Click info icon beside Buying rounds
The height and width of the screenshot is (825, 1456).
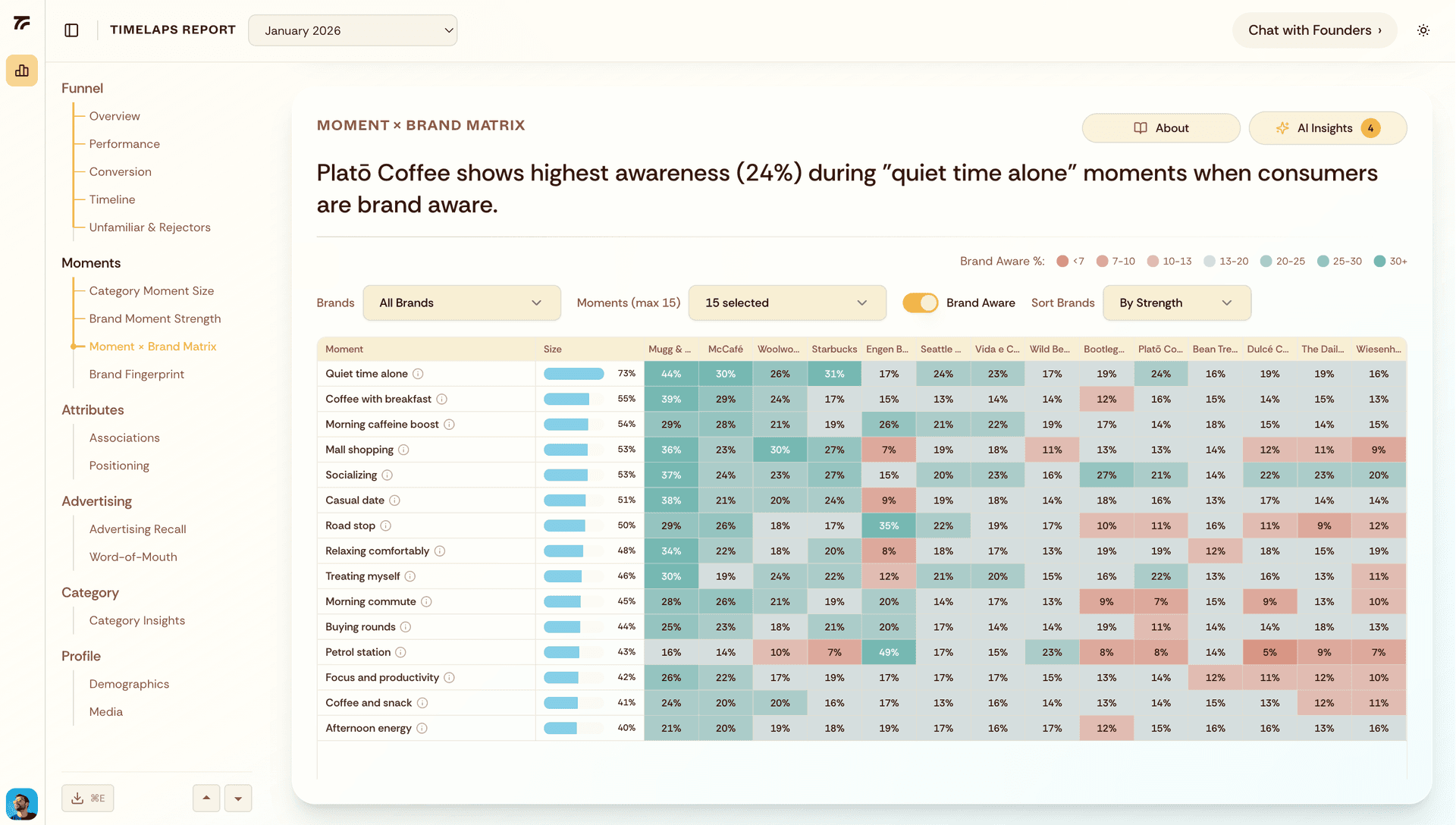point(406,627)
